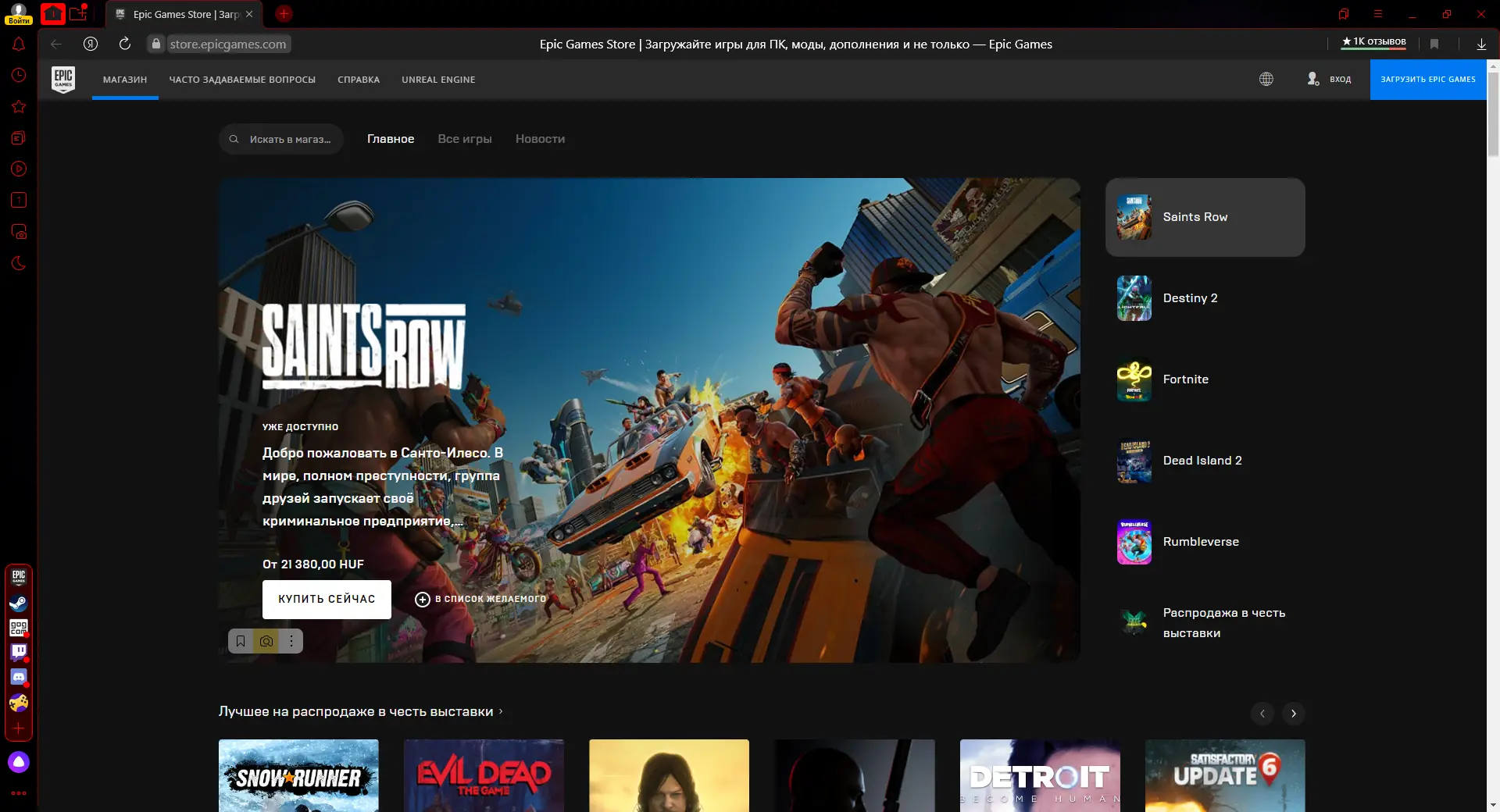Open Лучшее на распродаже в честь выставки link
Screen dimensions: 1500x812
point(361,711)
